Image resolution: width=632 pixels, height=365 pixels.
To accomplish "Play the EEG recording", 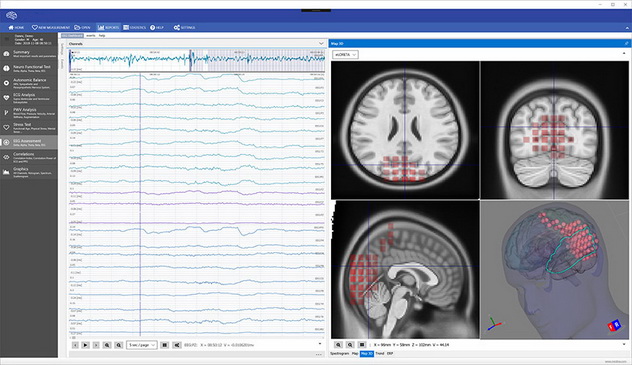I will (x=85, y=345).
